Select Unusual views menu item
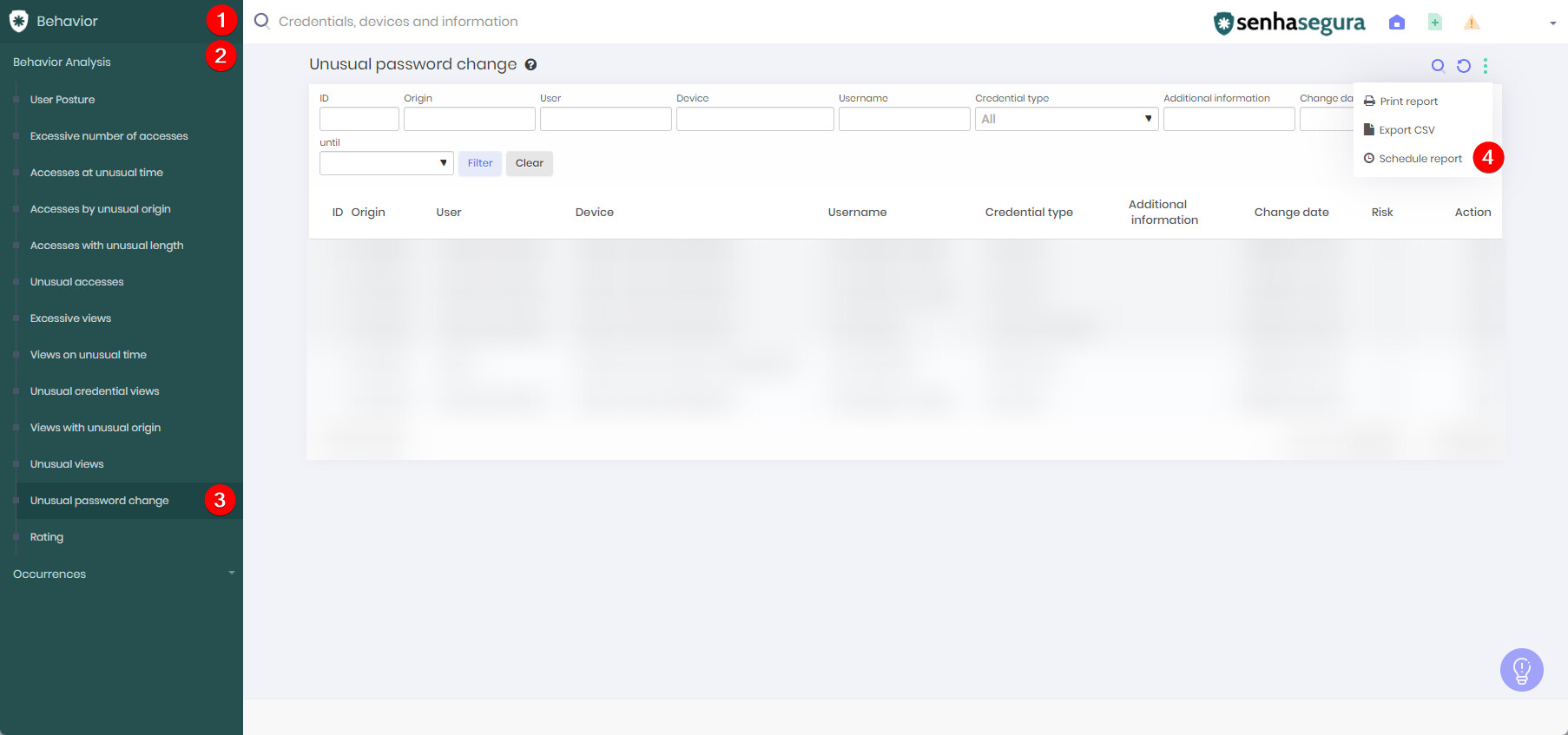The image size is (1568, 735). coord(67,464)
